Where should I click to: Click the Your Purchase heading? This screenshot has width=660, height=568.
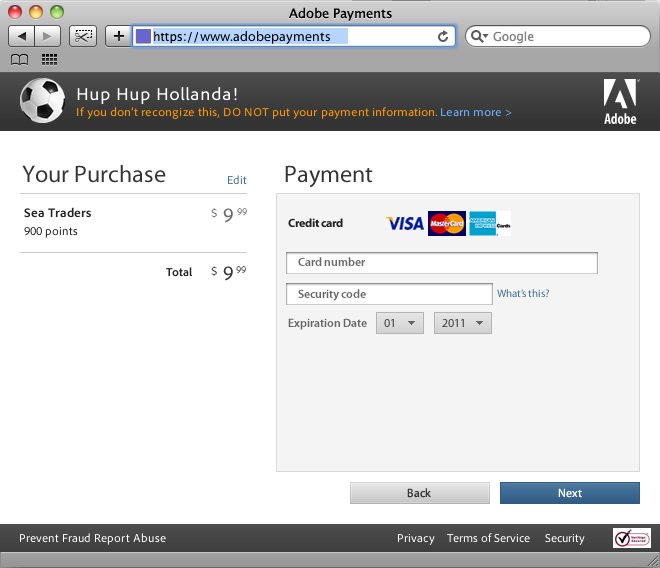pos(94,174)
